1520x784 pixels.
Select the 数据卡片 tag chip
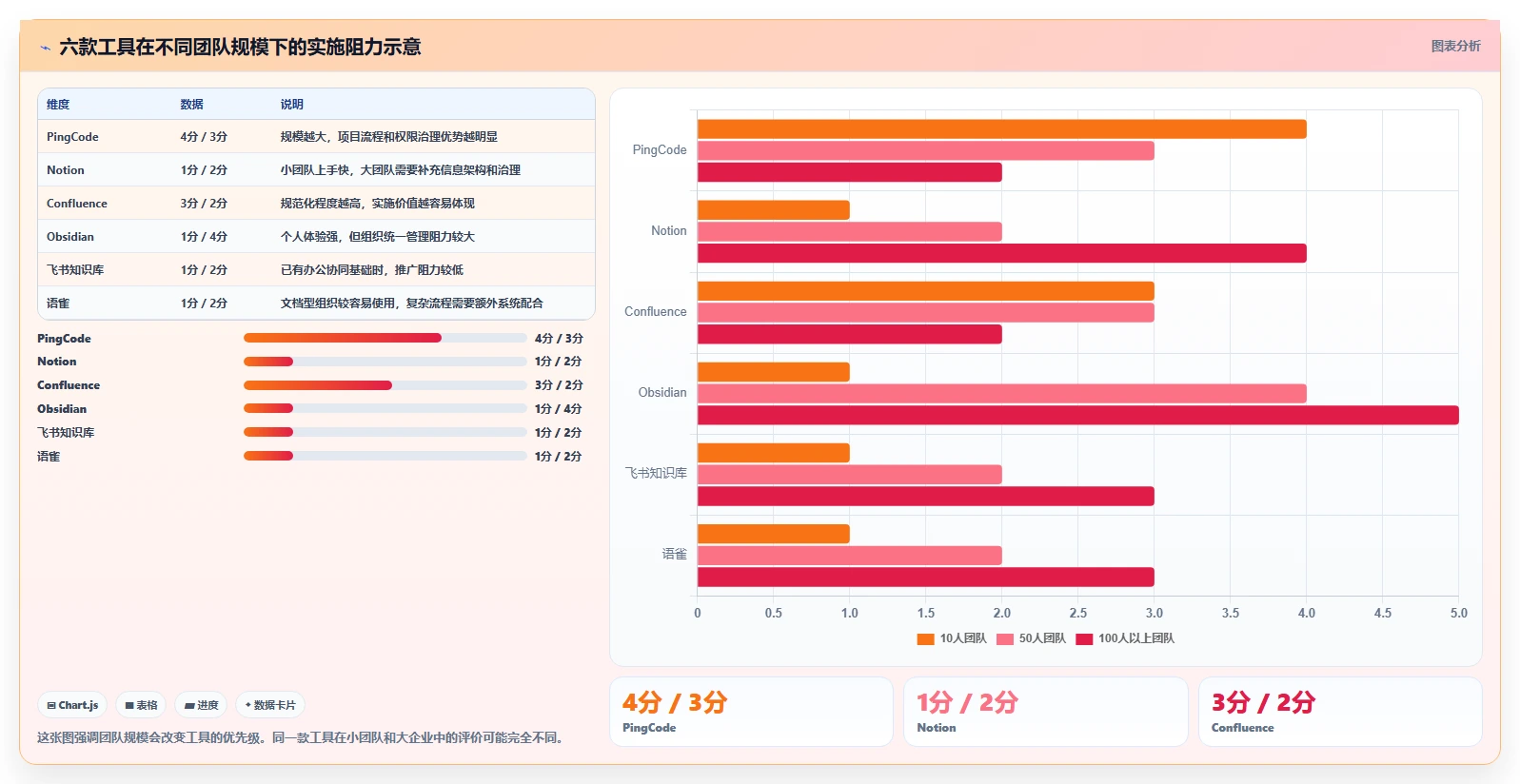click(270, 705)
